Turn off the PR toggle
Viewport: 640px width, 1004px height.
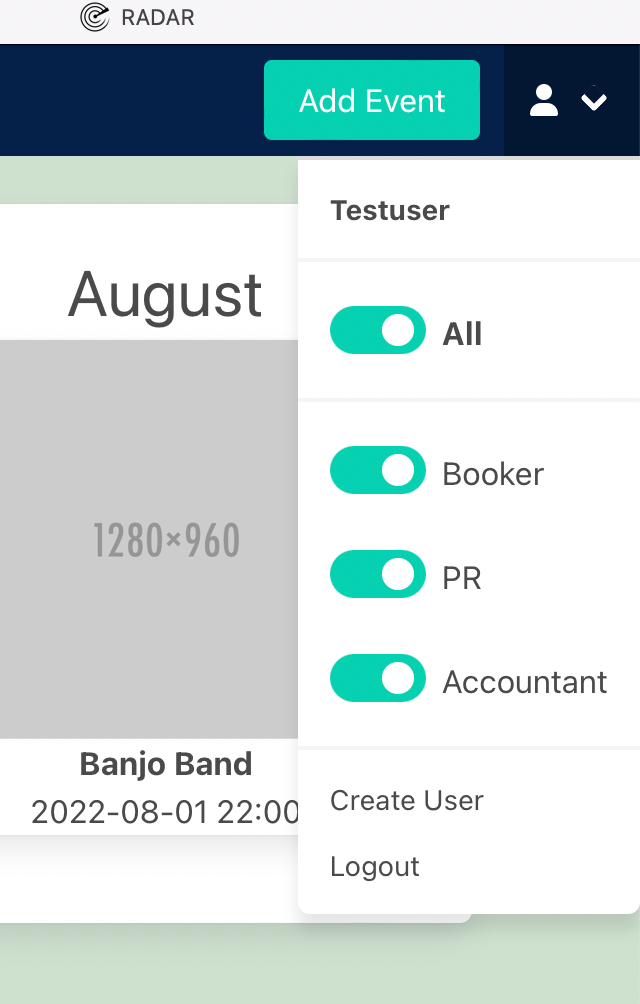tap(377, 574)
